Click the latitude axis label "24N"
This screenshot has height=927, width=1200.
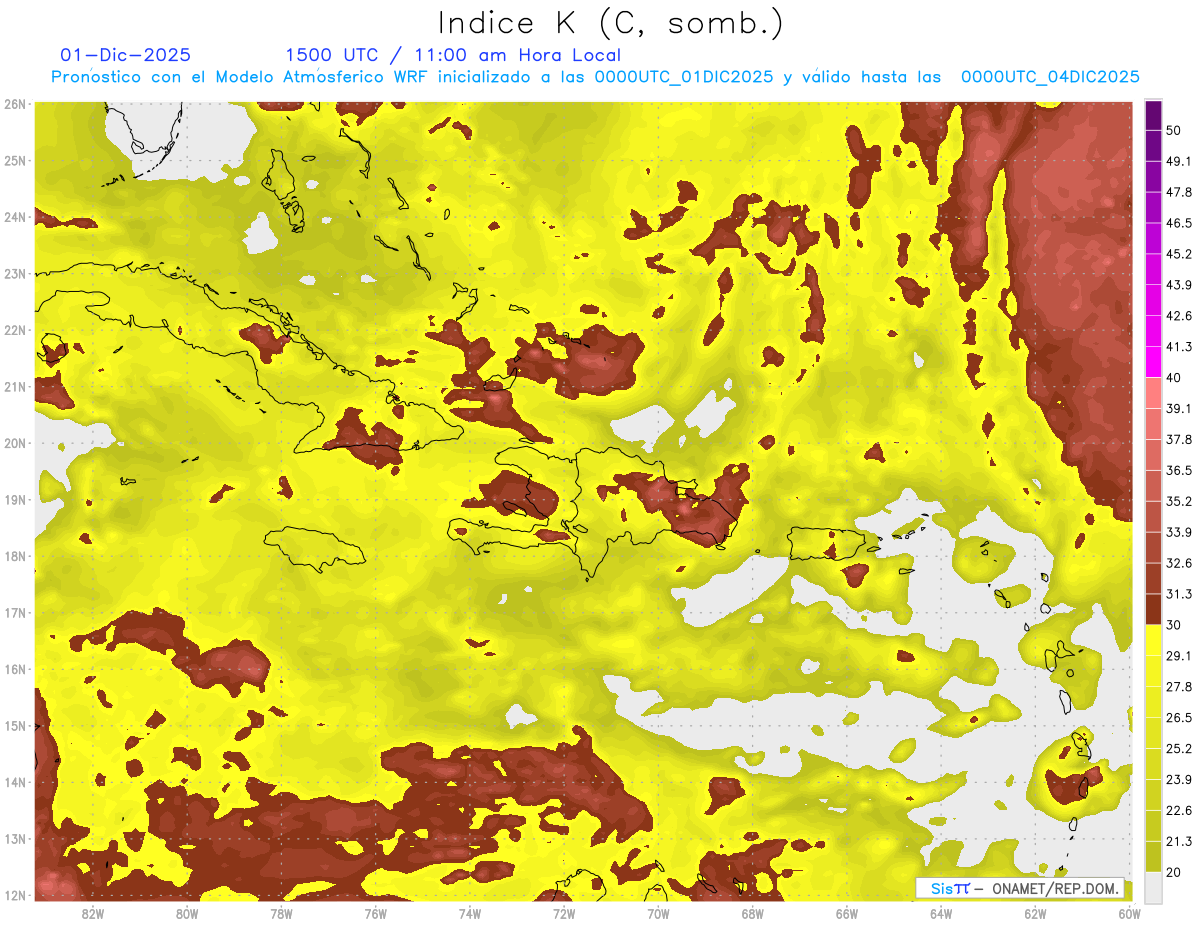pyautogui.click(x=15, y=217)
